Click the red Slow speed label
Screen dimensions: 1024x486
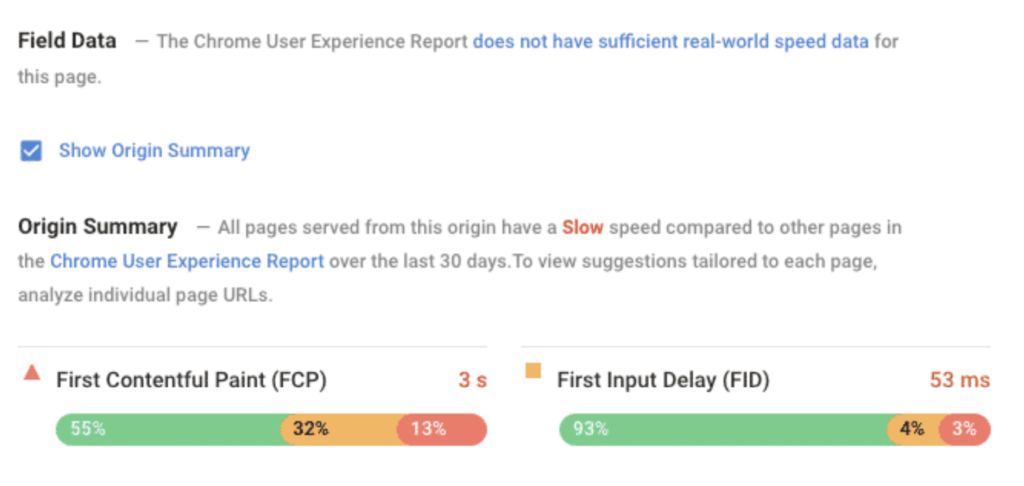[x=582, y=227]
